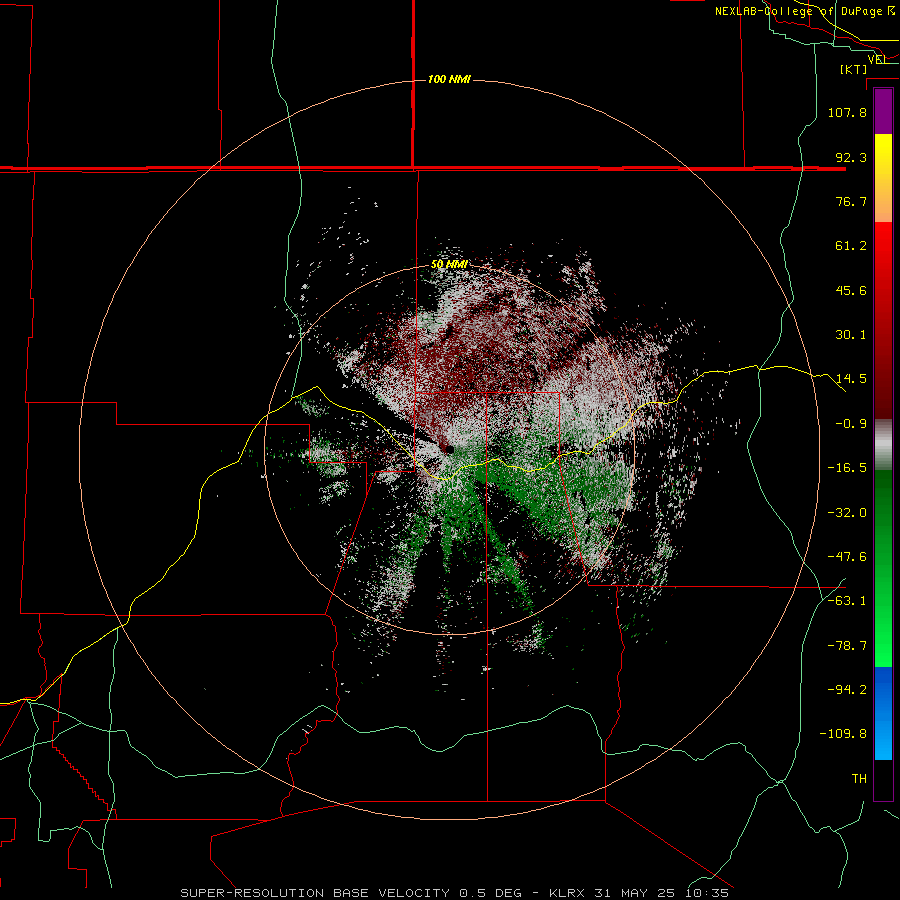
Task: Click the Super-Resolution Base Velocity caption
Action: point(455,893)
